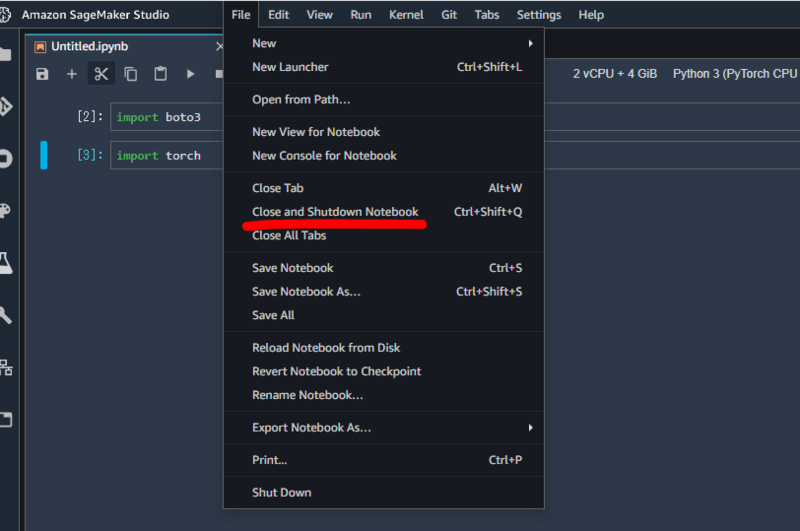The image size is (800, 531).
Task: Select Open from Path menu entry
Action: coord(384,99)
